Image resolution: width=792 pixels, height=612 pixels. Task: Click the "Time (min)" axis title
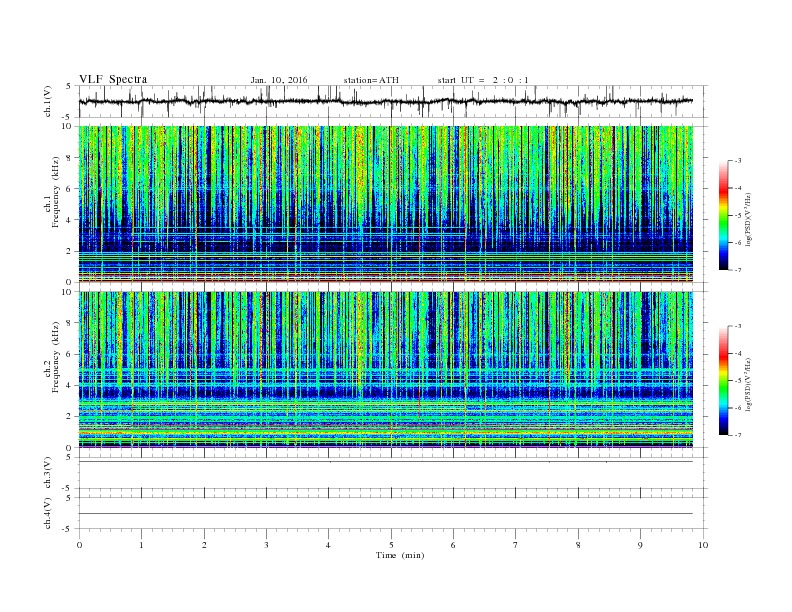click(x=400, y=555)
